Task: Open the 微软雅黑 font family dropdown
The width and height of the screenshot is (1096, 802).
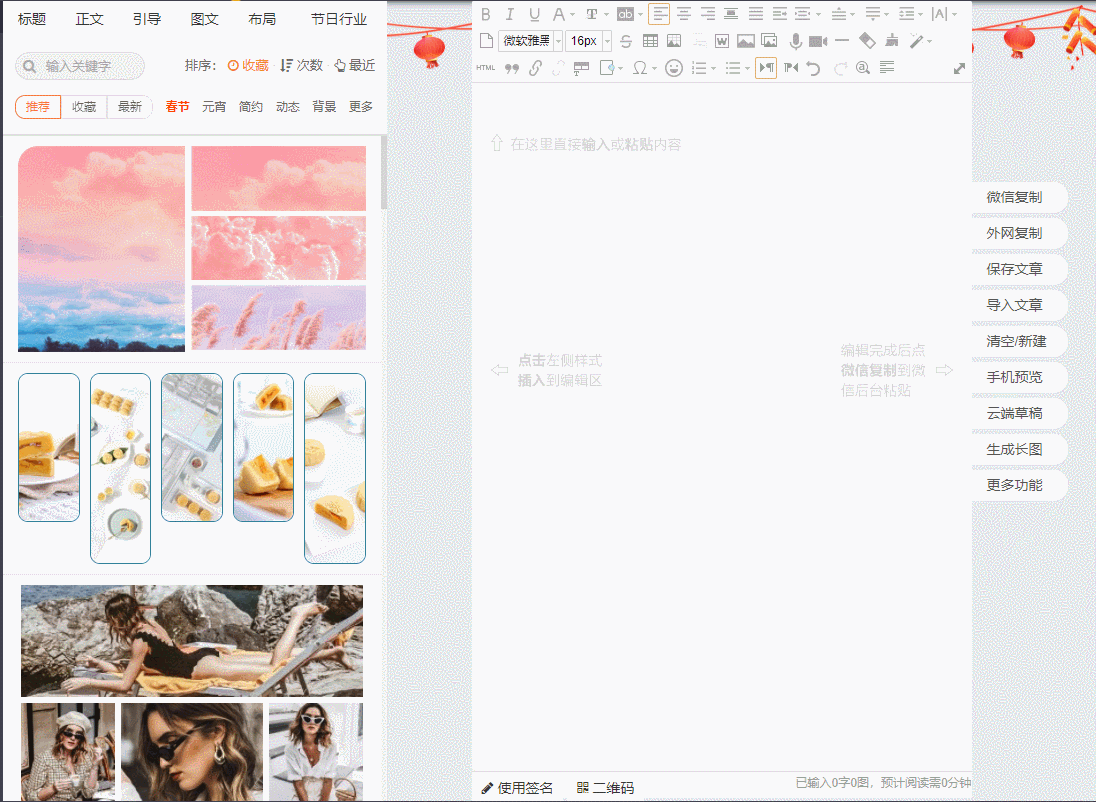Action: [531, 41]
